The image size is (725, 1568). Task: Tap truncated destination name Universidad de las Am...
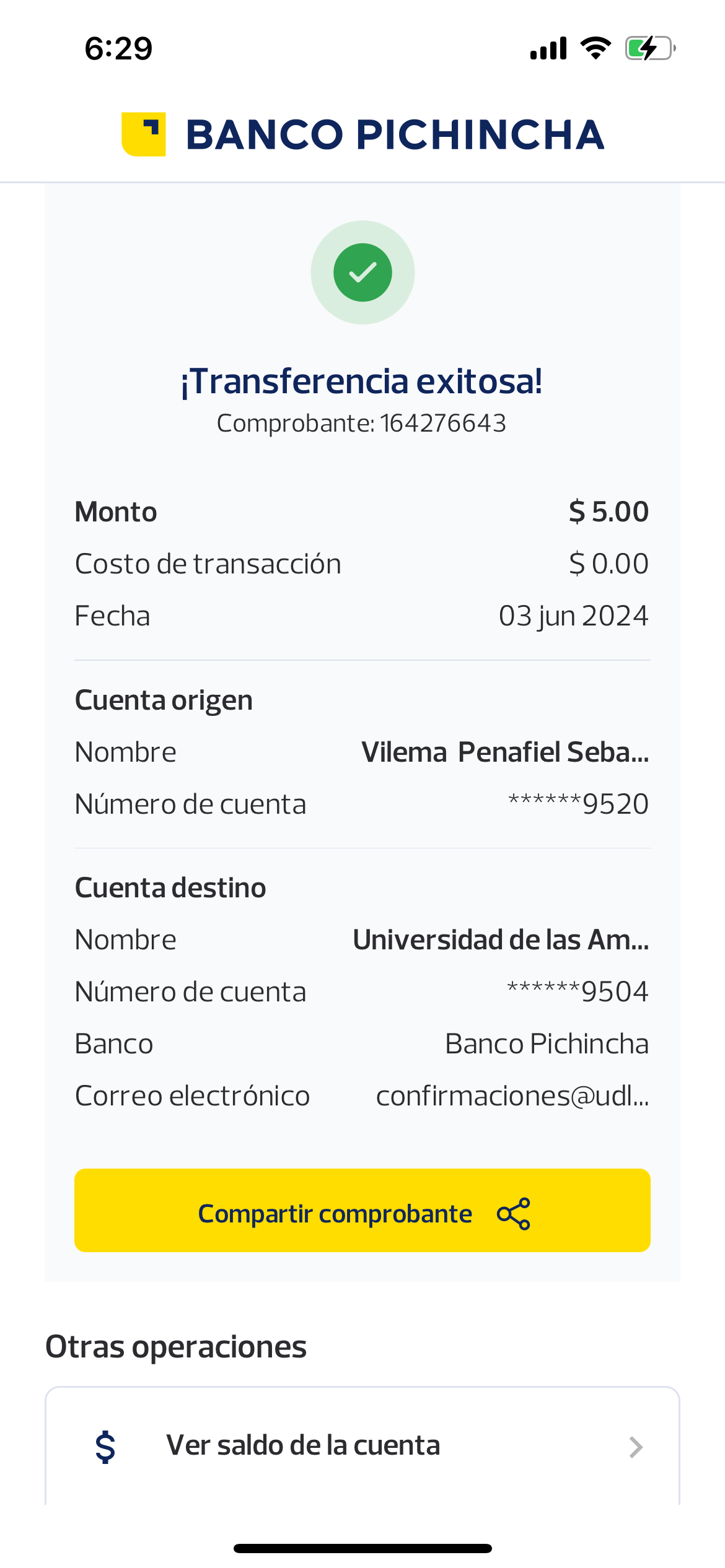pyautogui.click(x=501, y=940)
